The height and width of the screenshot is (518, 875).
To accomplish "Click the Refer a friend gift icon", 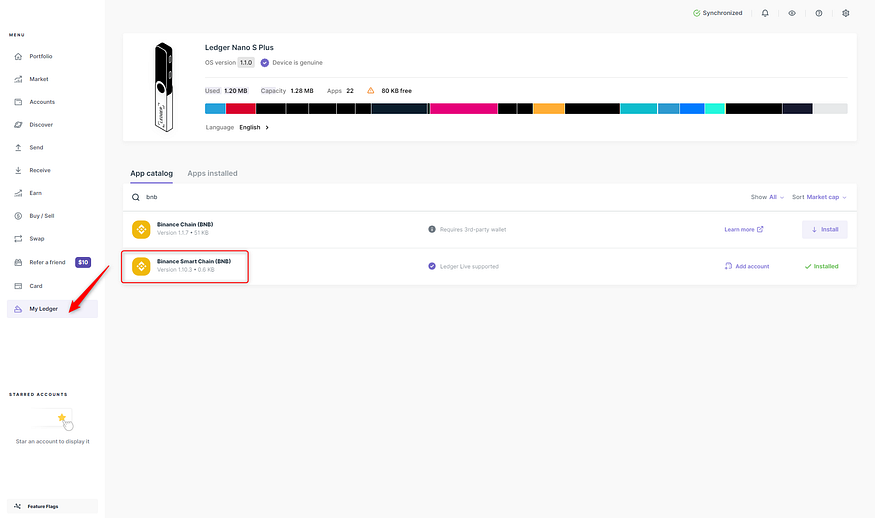I will [18, 262].
